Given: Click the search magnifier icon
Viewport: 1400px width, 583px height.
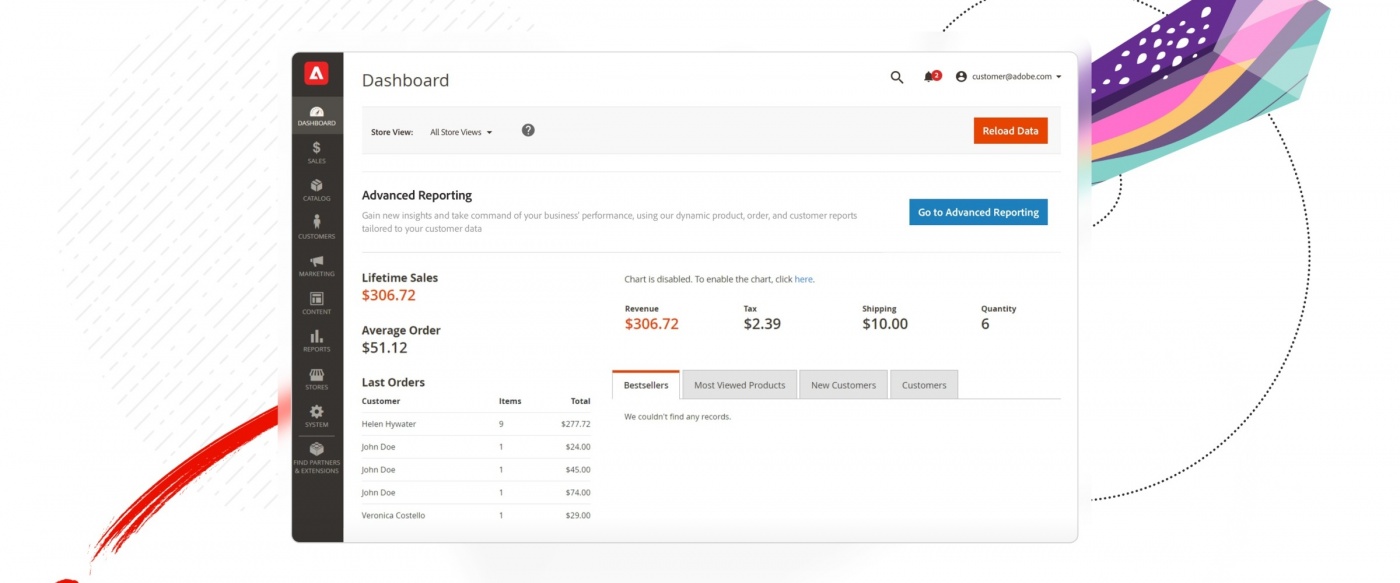Looking at the screenshot, I should pos(897,77).
